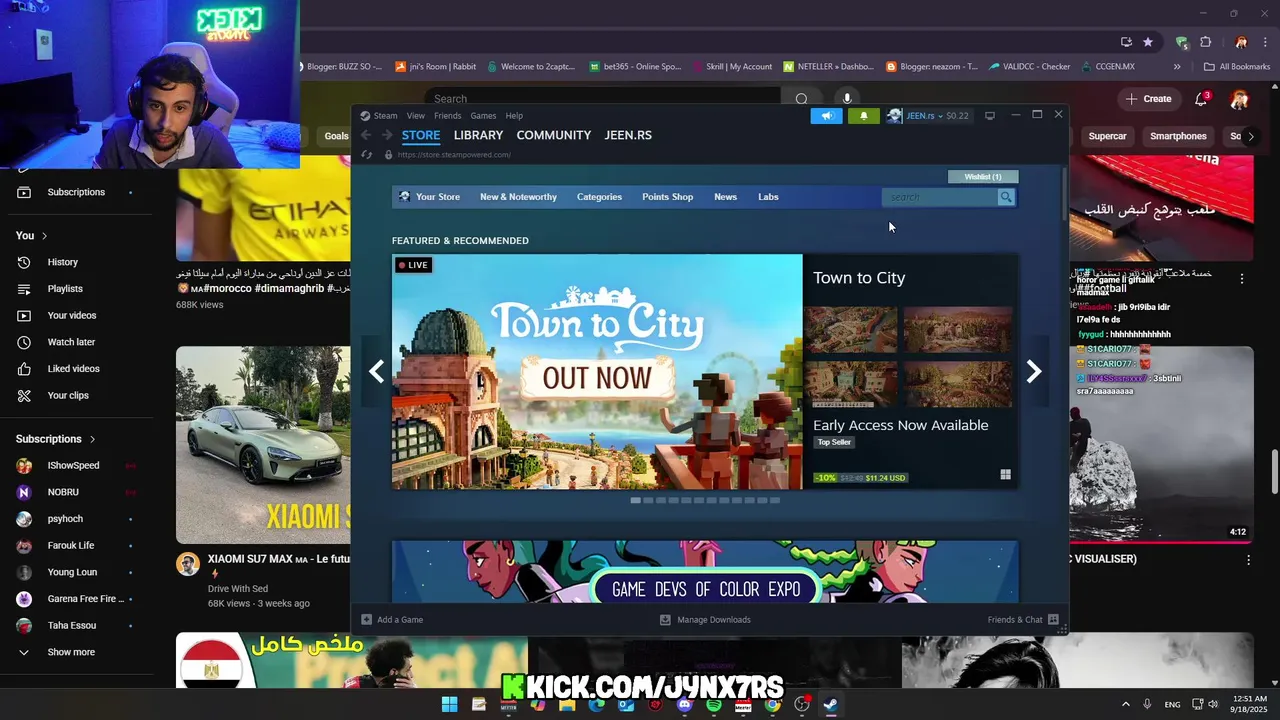Show hidden system tray icons
Image resolution: width=1280 pixels, height=720 pixels.
click(x=1125, y=704)
